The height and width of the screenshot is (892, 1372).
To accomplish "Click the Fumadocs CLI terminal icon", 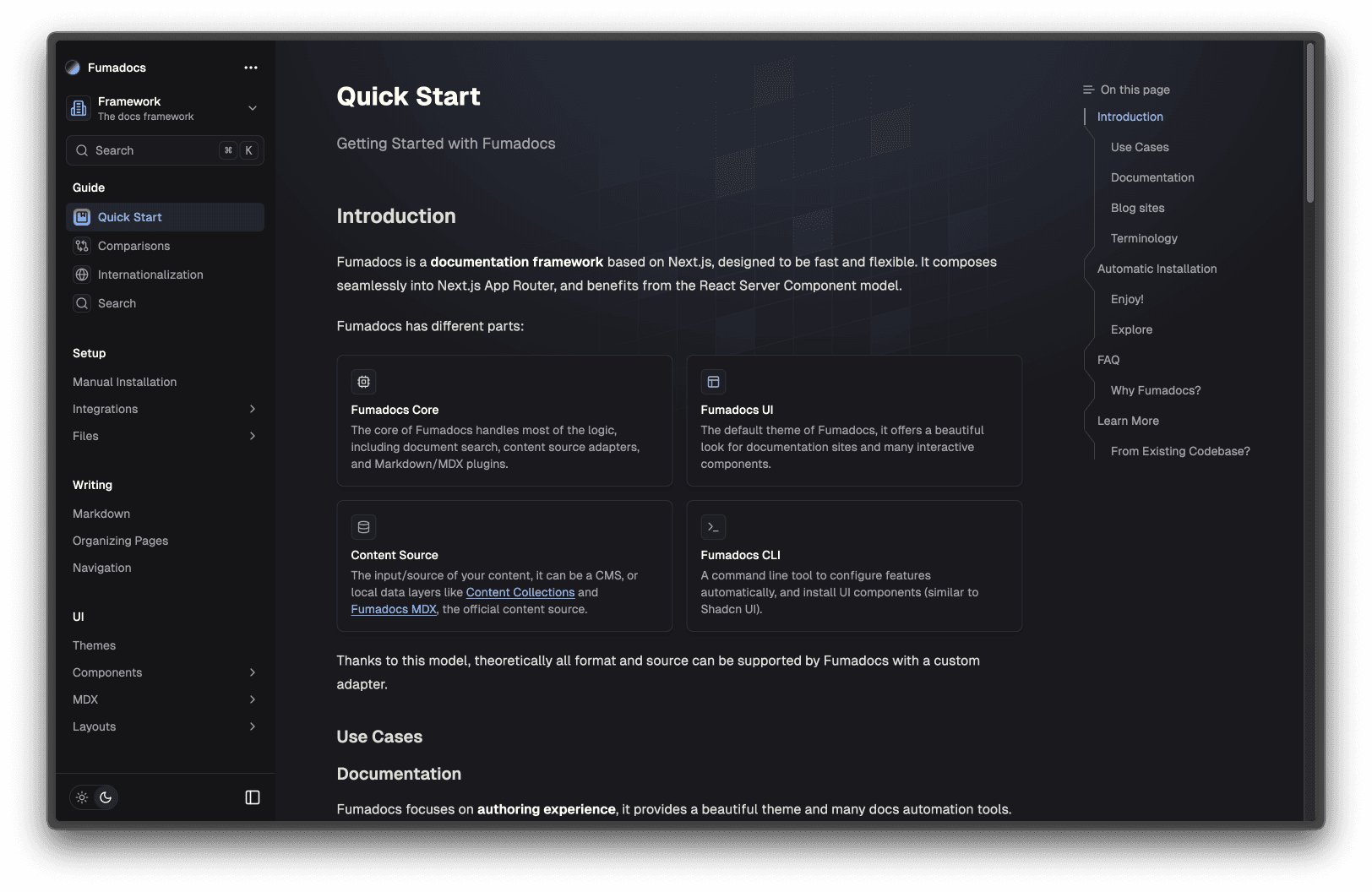I will pos(713,527).
